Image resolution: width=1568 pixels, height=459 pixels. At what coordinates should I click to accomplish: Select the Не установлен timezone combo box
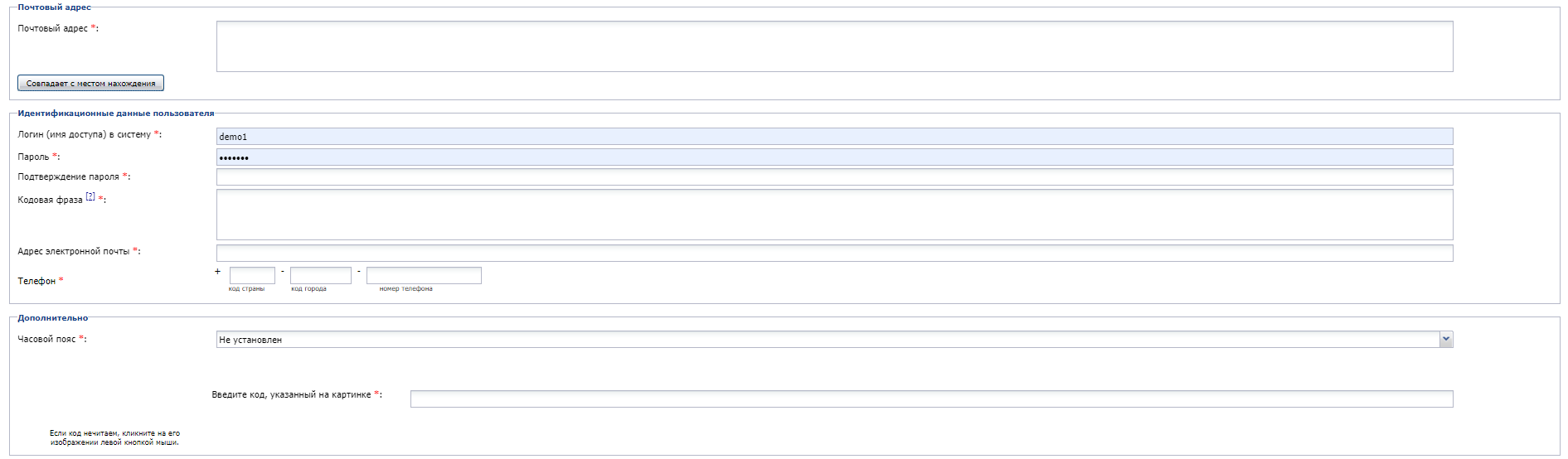[829, 340]
